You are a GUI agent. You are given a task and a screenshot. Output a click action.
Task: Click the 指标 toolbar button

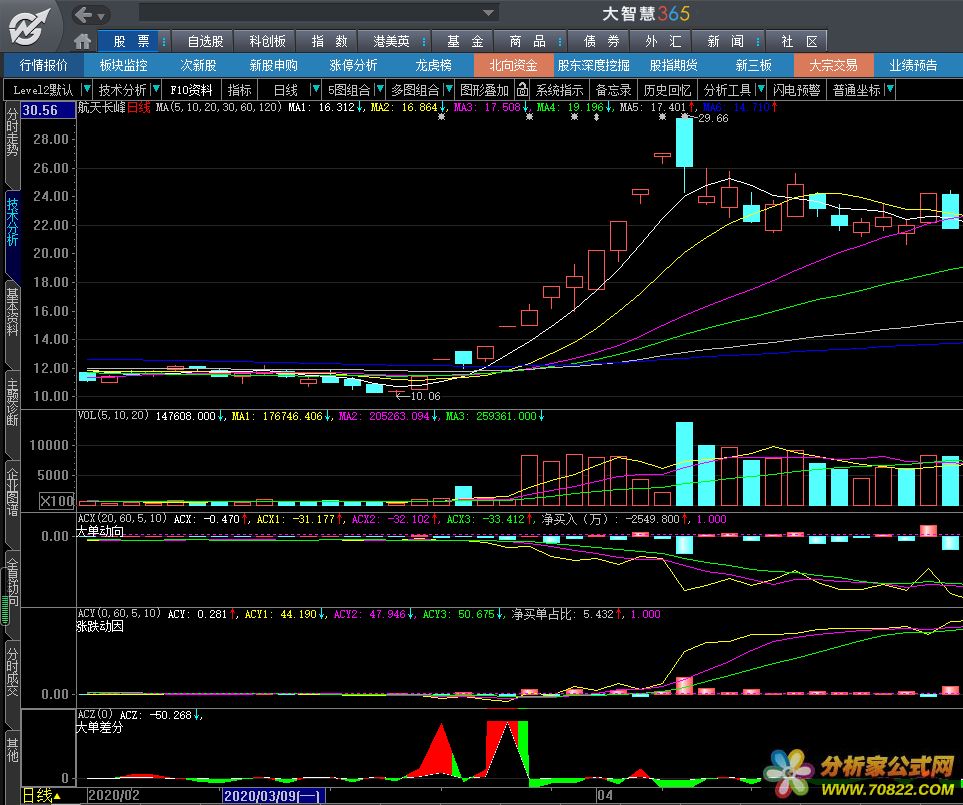[240, 90]
